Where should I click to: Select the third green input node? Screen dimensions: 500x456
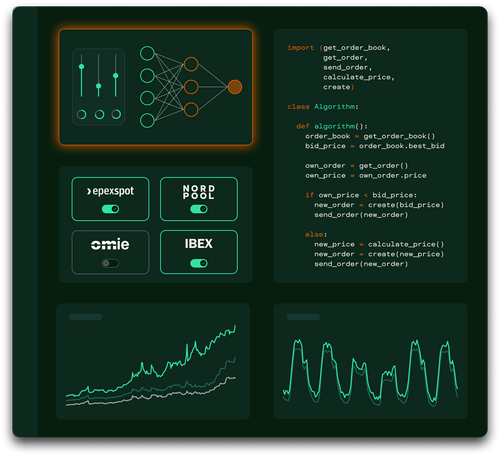(x=147, y=98)
